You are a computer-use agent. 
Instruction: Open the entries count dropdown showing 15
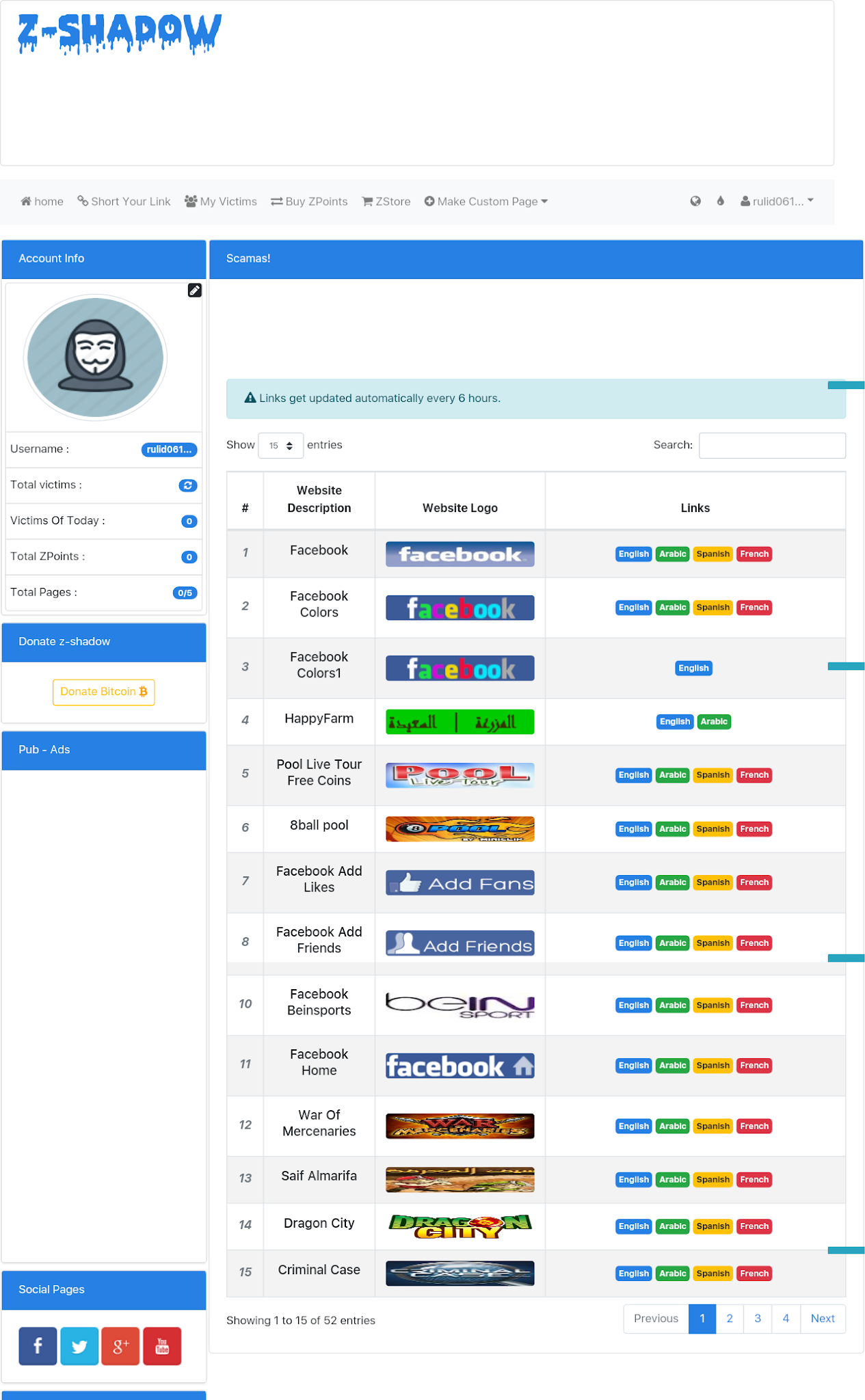click(281, 446)
